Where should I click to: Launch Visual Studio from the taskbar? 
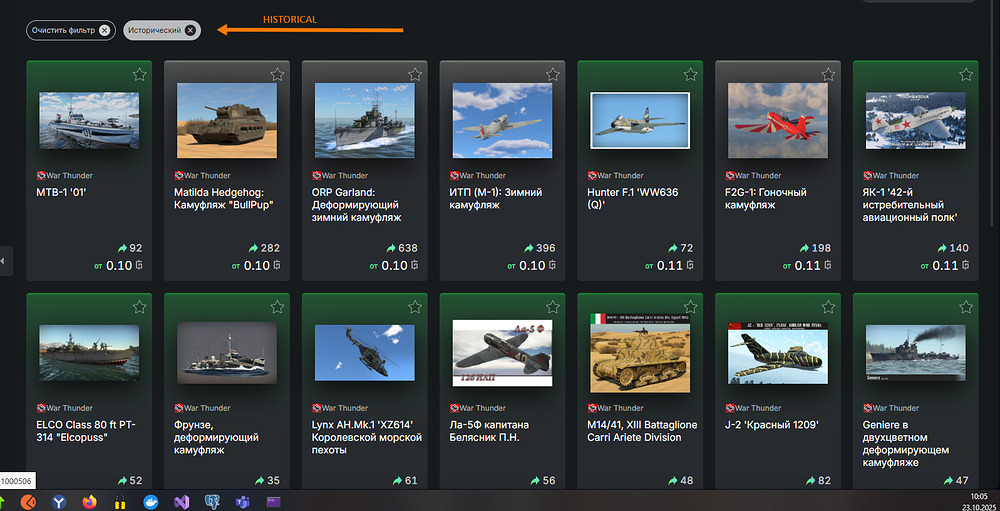(181, 501)
